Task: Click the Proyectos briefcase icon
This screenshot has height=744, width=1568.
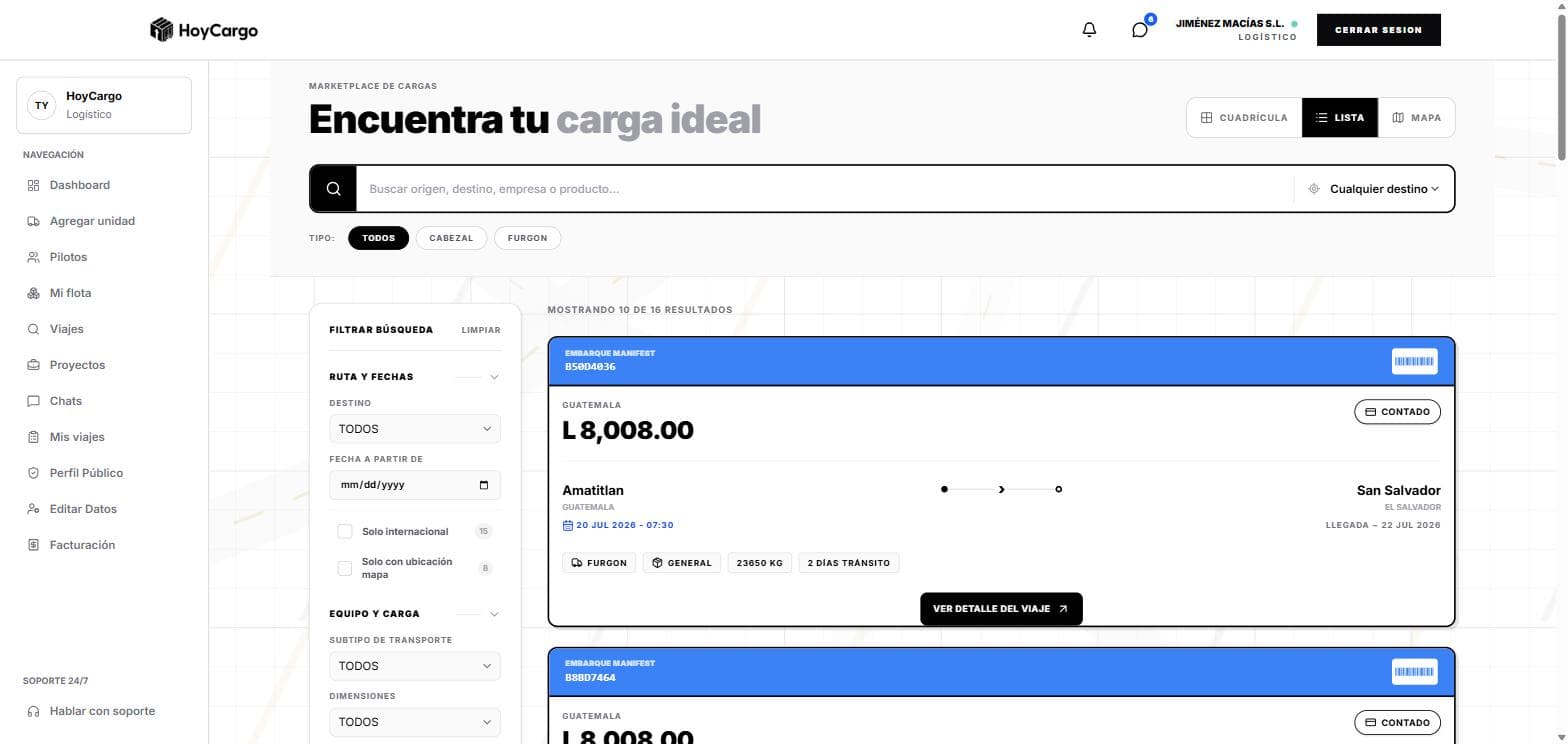Action: (33, 365)
